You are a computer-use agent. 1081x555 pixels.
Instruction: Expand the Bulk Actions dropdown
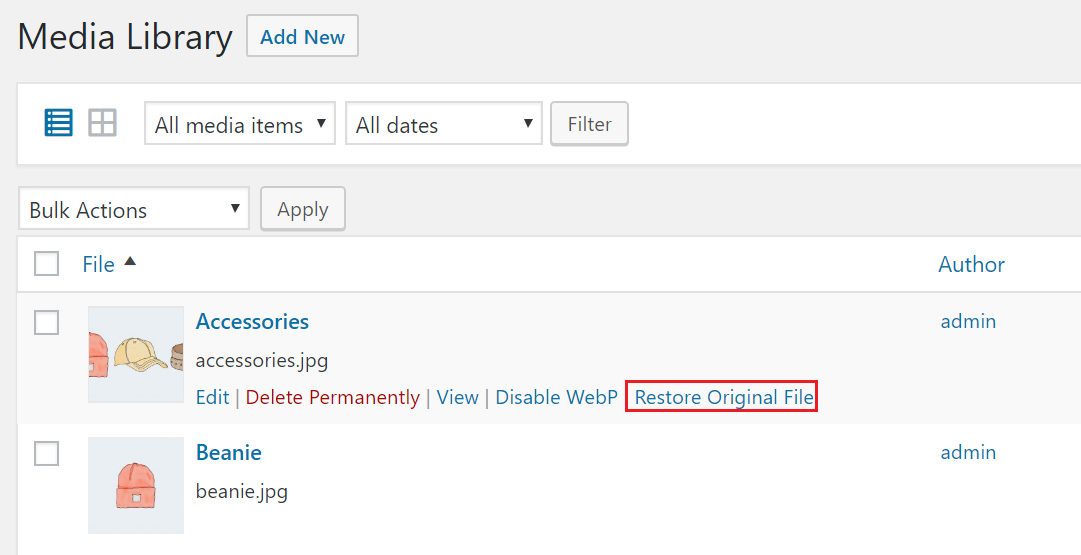click(x=134, y=208)
